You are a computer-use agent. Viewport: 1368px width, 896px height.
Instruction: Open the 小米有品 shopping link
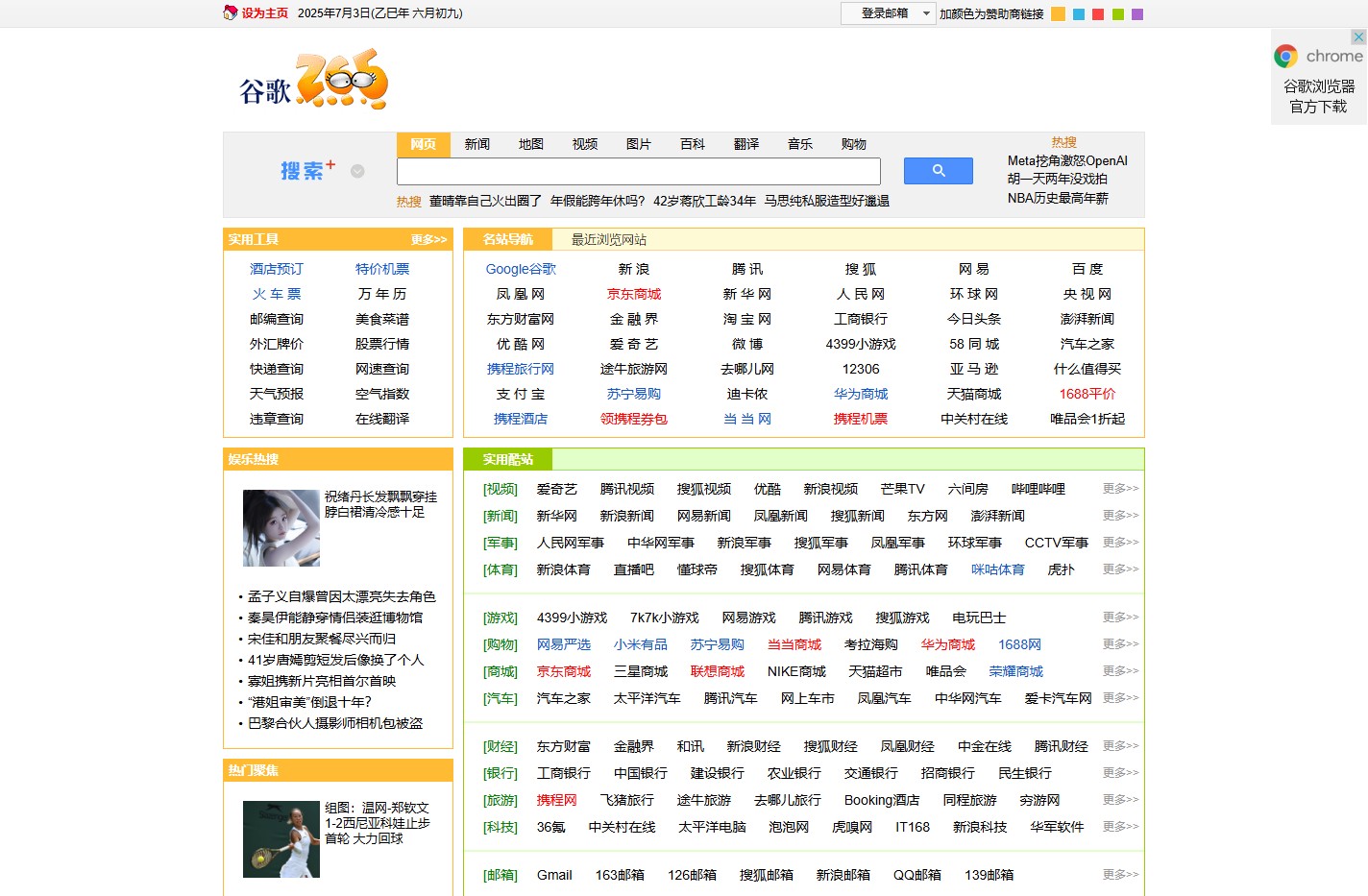641,644
